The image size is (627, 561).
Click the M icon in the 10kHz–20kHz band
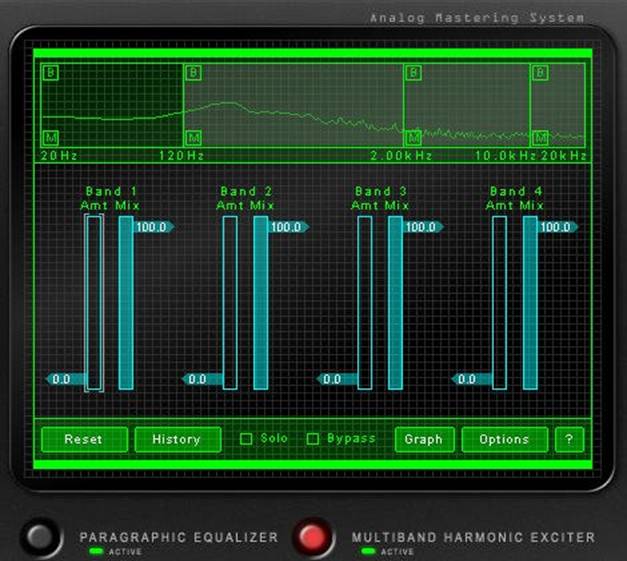(540, 137)
